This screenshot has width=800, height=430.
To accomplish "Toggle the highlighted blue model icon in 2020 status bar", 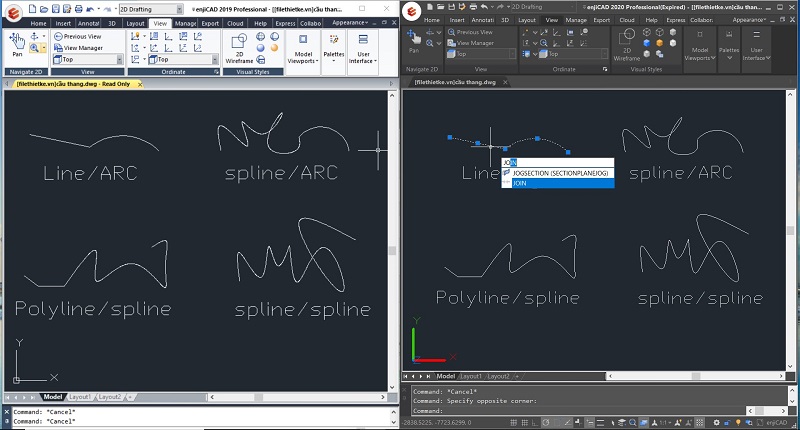I will coord(643,422).
